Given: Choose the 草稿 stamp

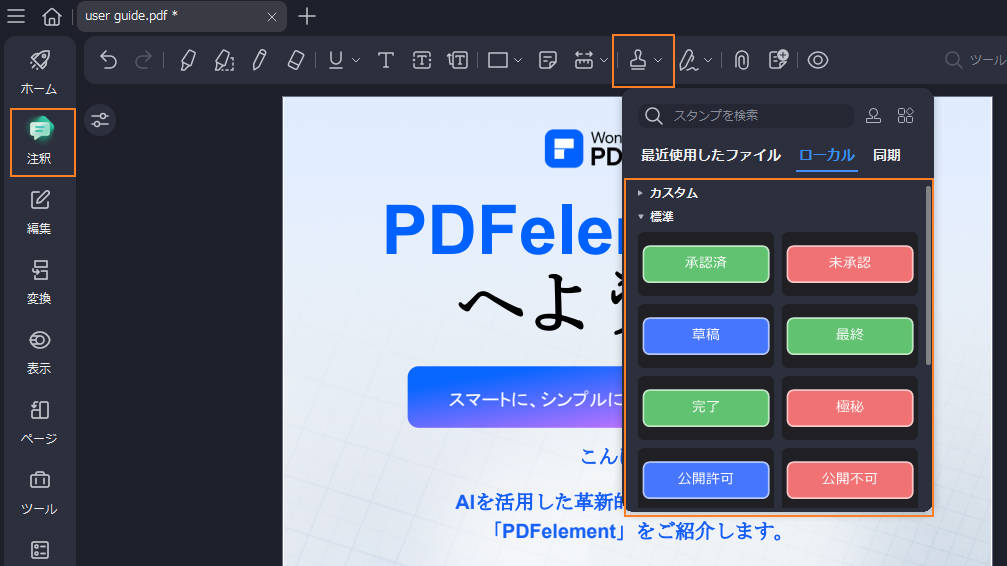Looking at the screenshot, I should point(706,335).
